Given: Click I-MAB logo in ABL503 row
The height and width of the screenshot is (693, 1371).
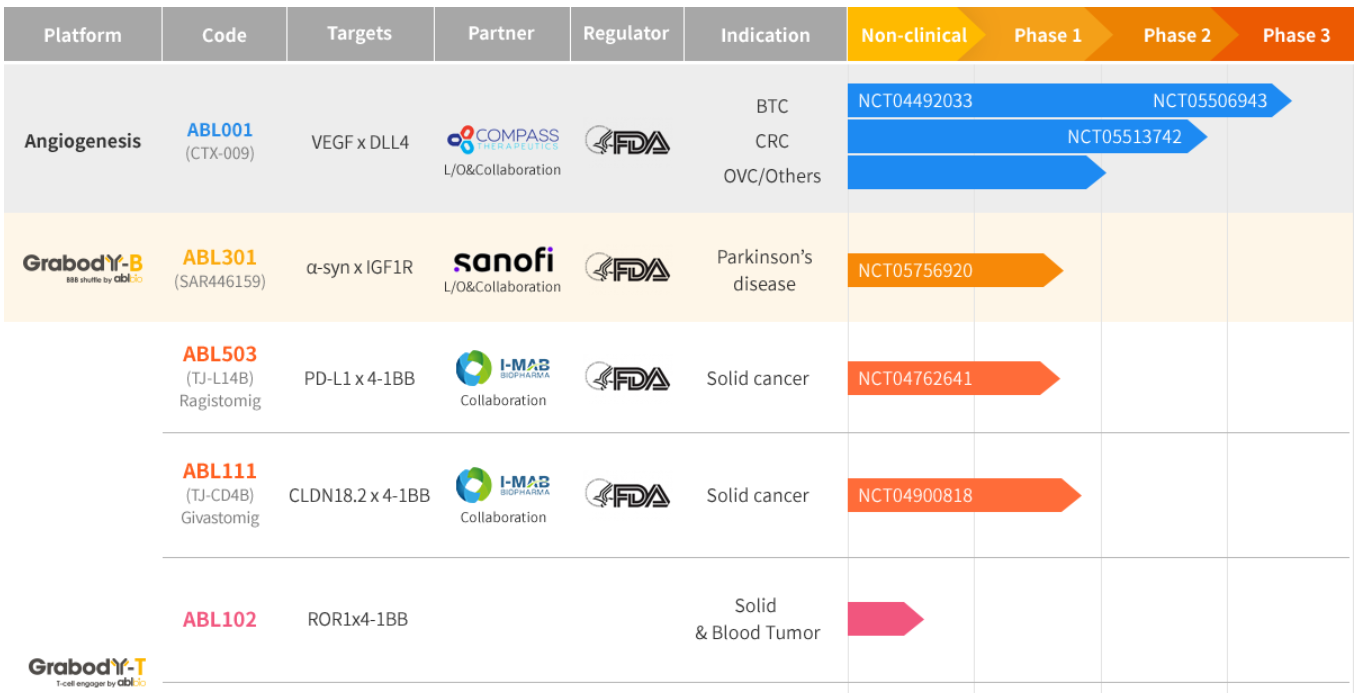Looking at the screenshot, I should point(503,368).
